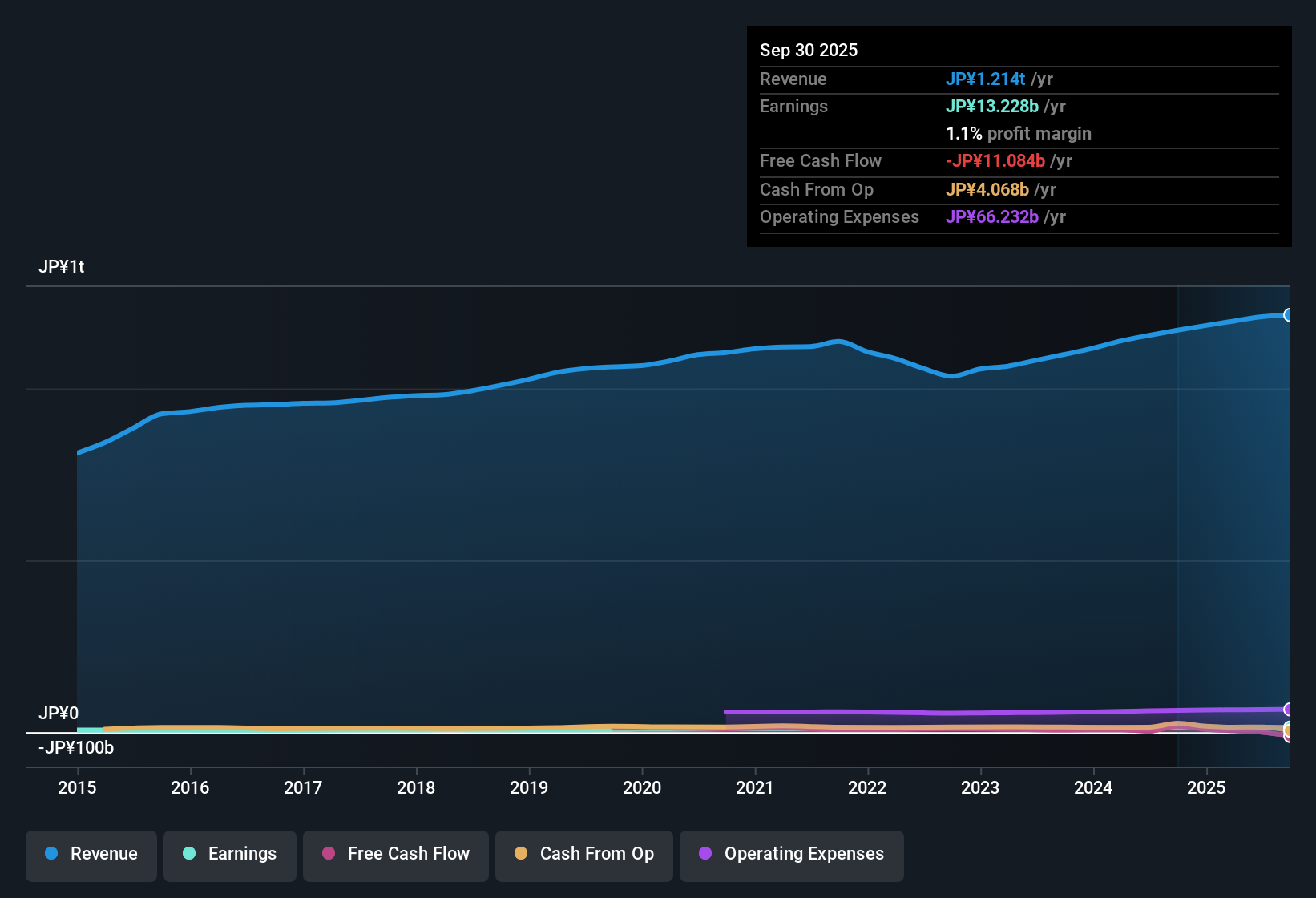The height and width of the screenshot is (898, 1316).
Task: Select the Cash From Op endpoint circle marker
Action: pyautogui.click(x=1289, y=730)
